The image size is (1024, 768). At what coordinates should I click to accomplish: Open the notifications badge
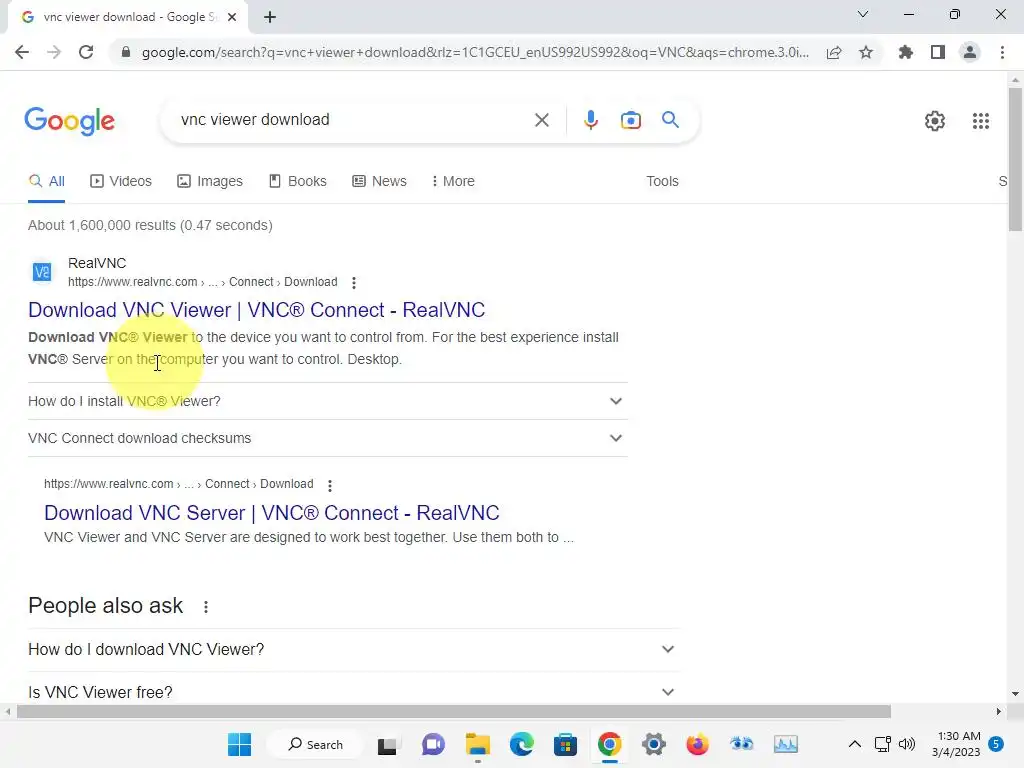pos(996,744)
